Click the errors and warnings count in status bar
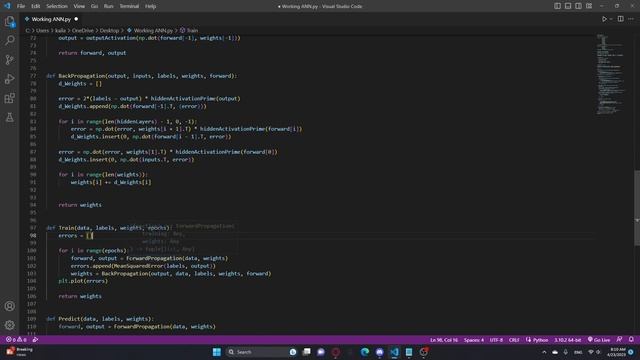 pyautogui.click(x=16, y=340)
